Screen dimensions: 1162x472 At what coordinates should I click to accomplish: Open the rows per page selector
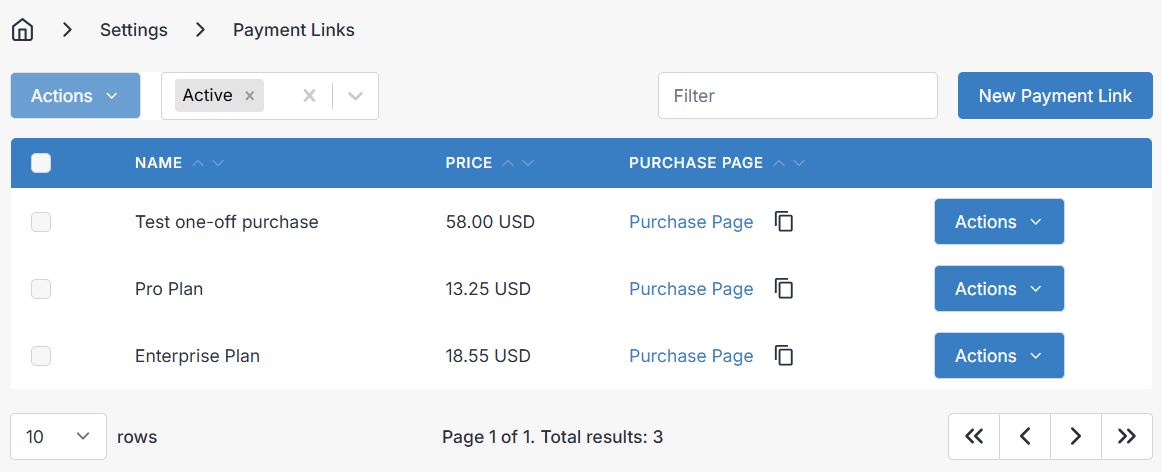[x=58, y=437]
